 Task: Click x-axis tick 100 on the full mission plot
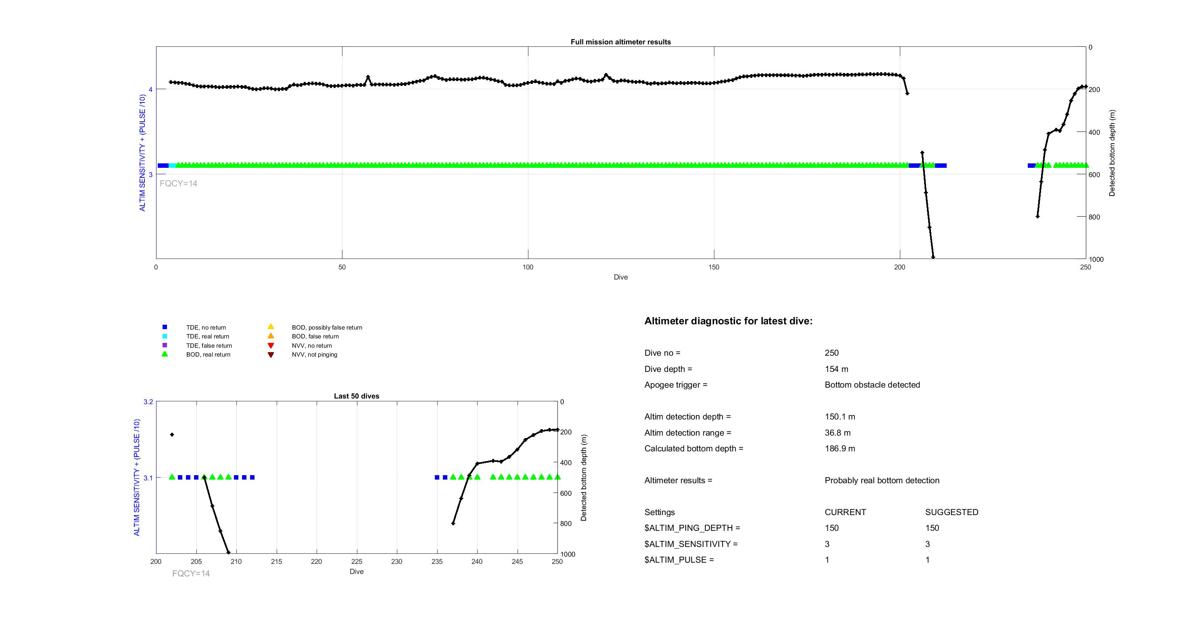click(528, 267)
